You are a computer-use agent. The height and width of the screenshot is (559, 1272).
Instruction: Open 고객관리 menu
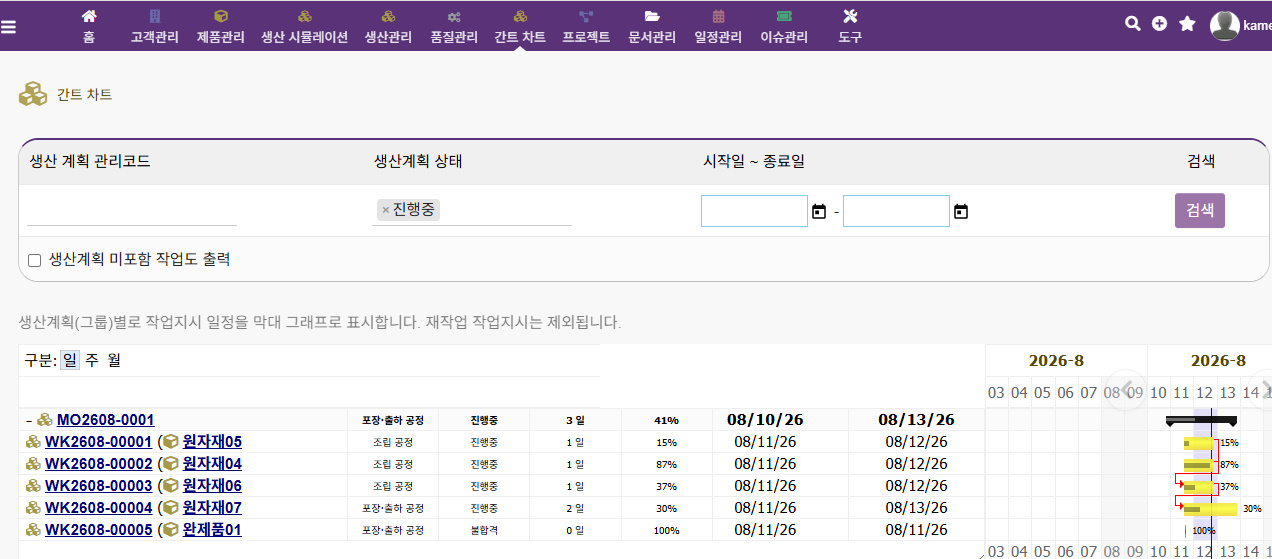pyautogui.click(x=154, y=27)
